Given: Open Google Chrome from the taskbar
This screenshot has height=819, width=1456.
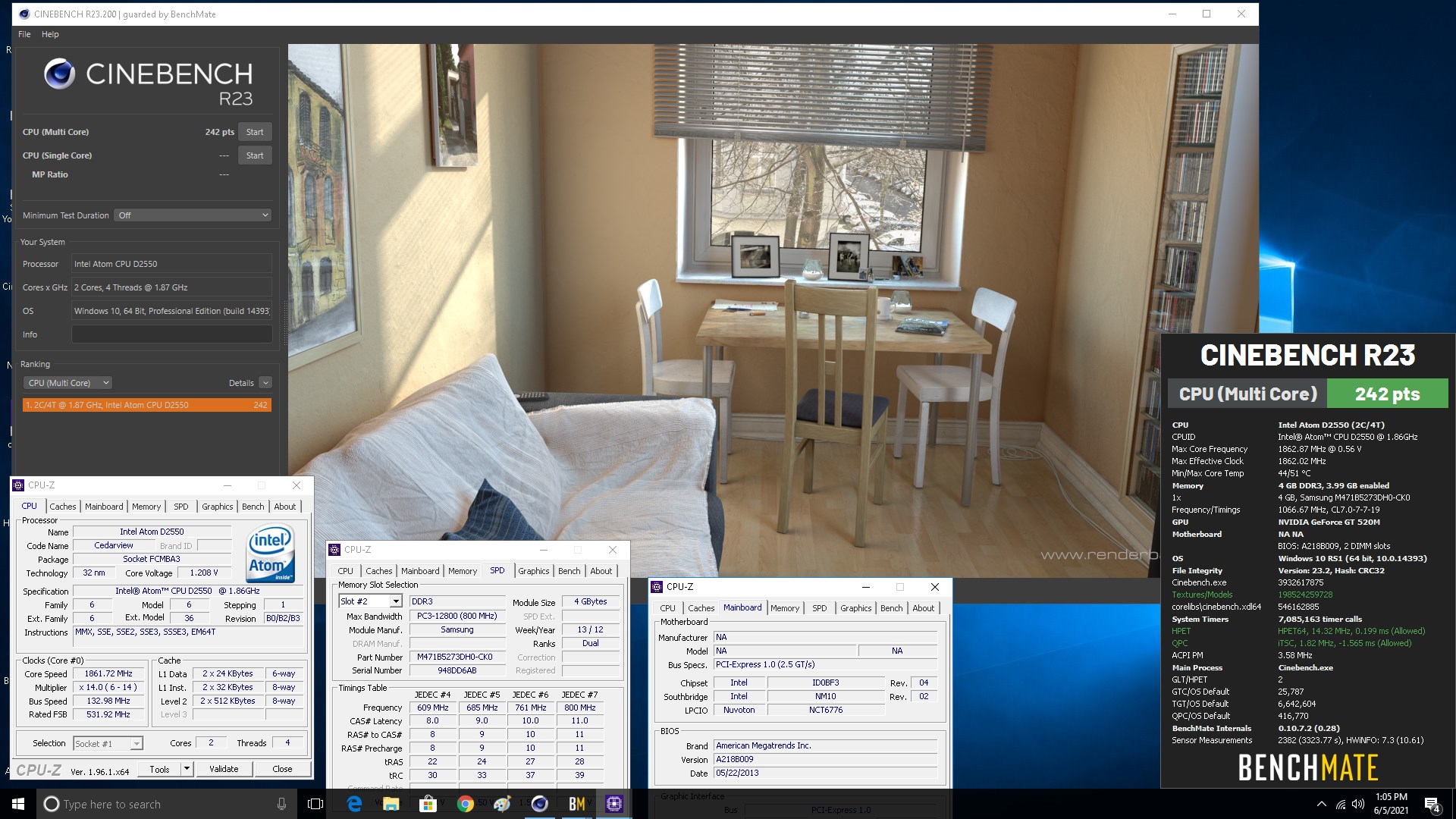Looking at the screenshot, I should click(466, 804).
